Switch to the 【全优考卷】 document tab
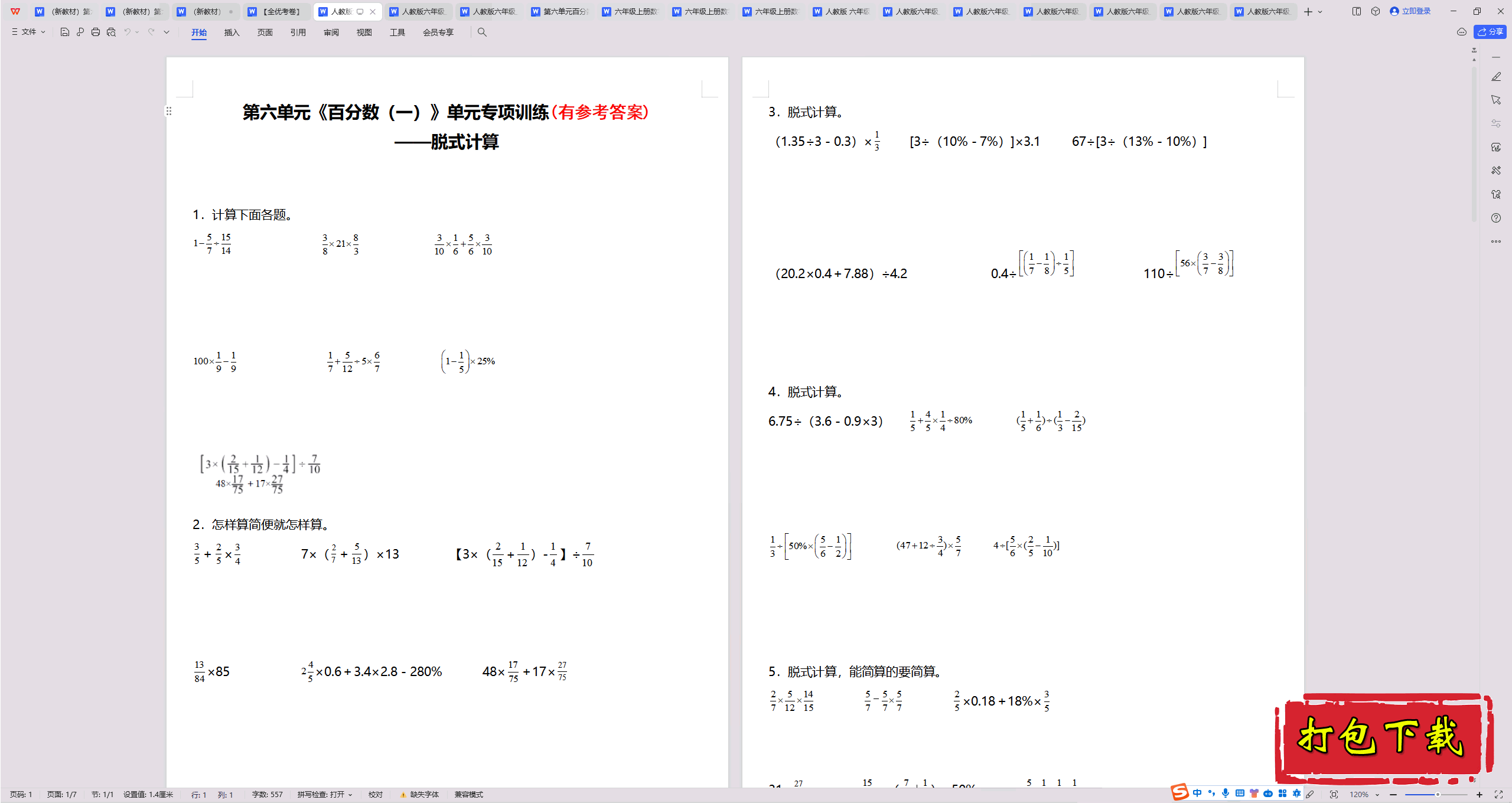This screenshot has height=803, width=1512. click(x=276, y=11)
